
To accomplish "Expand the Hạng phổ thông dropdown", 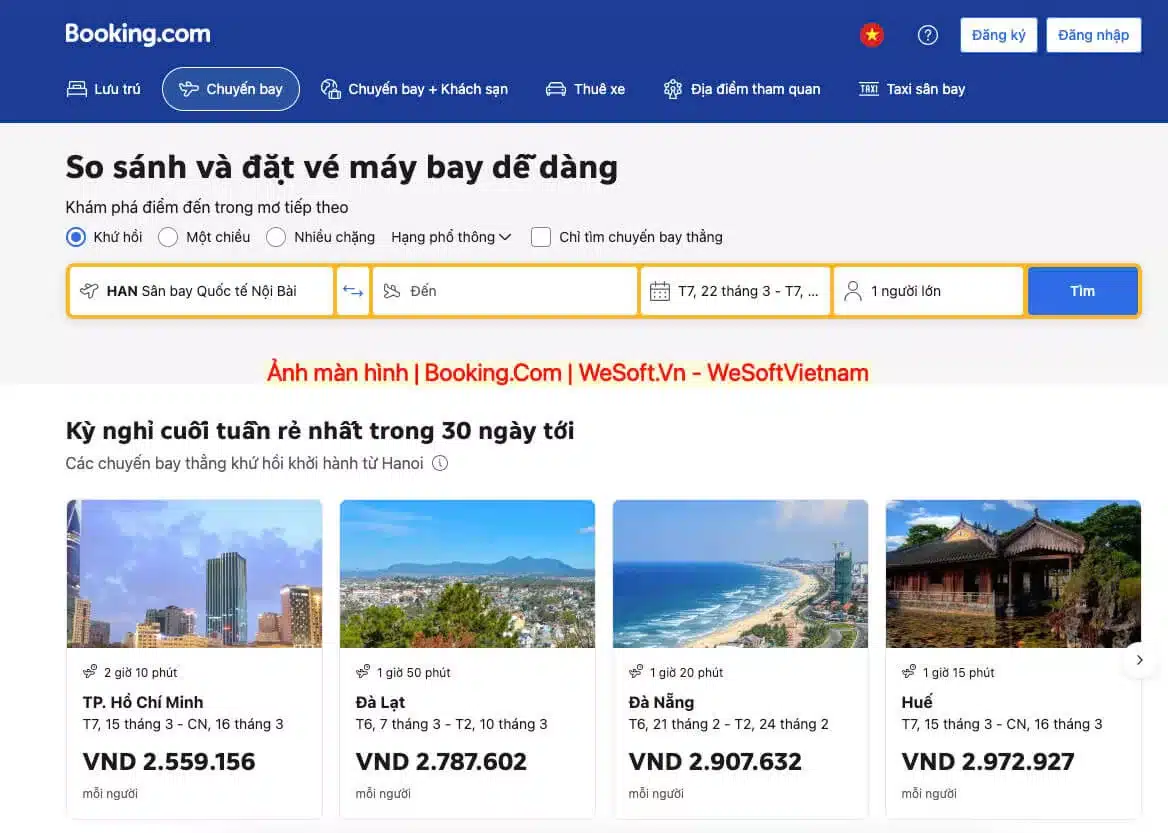I will [x=451, y=237].
